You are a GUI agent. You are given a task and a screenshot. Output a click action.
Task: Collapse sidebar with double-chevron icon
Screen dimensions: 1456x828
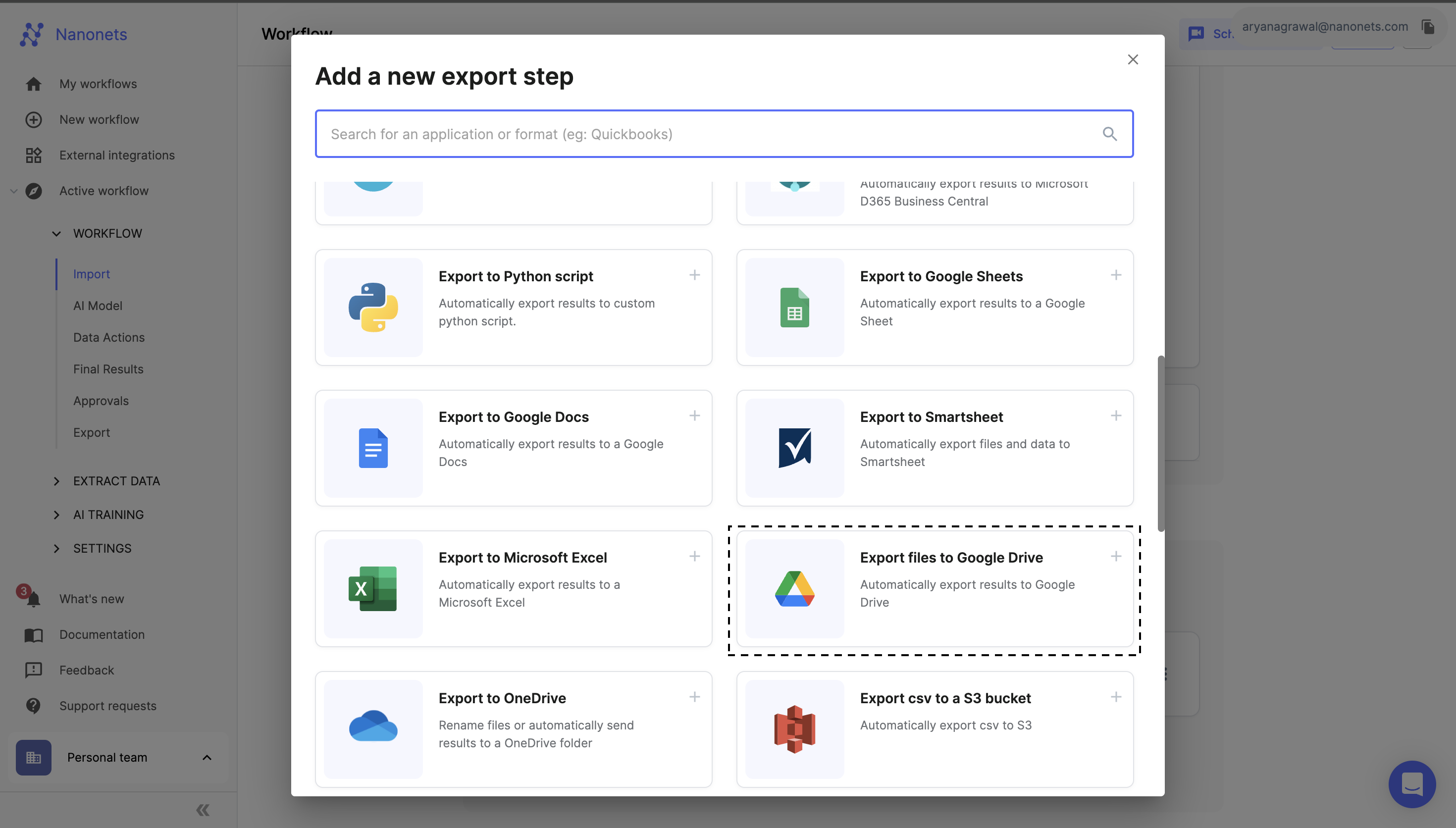(x=203, y=810)
